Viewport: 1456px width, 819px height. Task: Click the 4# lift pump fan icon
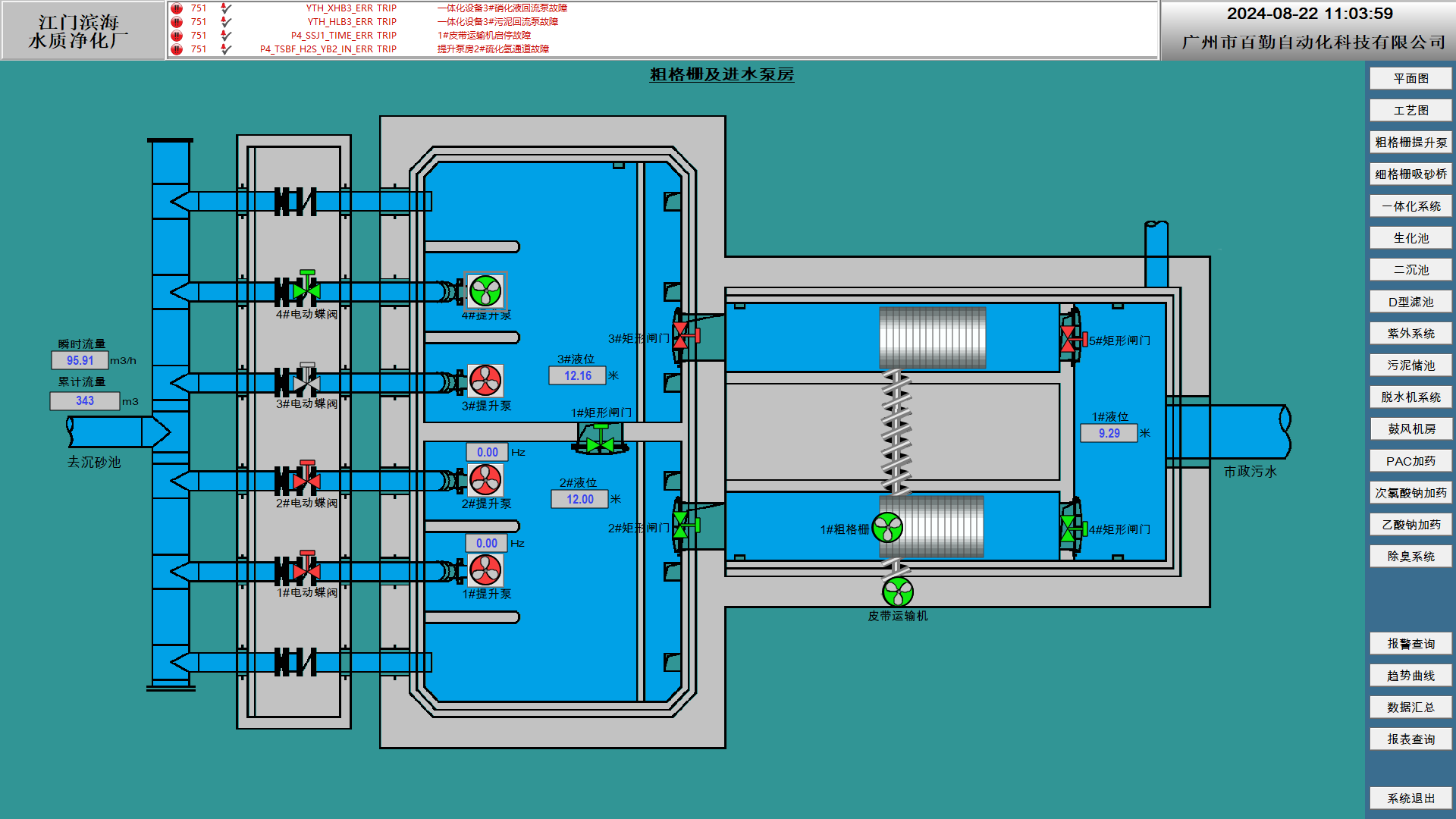tap(485, 291)
